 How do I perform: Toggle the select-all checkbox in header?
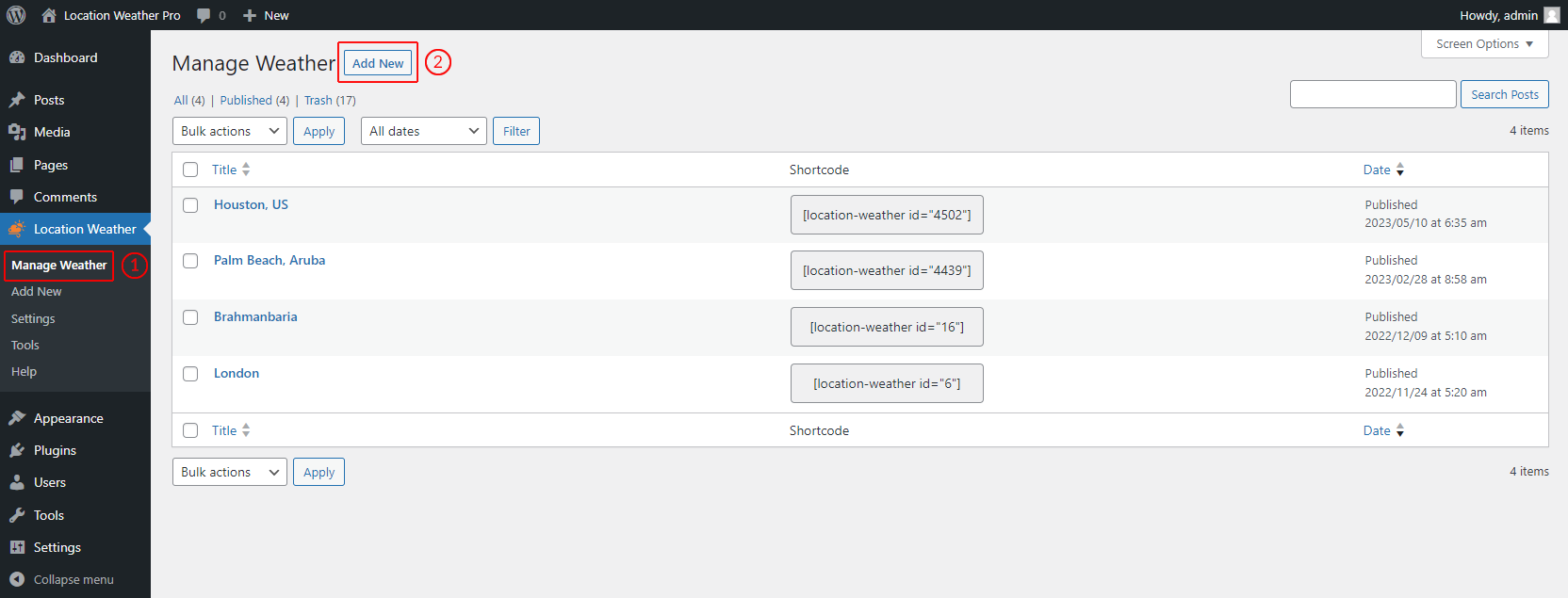click(x=190, y=170)
